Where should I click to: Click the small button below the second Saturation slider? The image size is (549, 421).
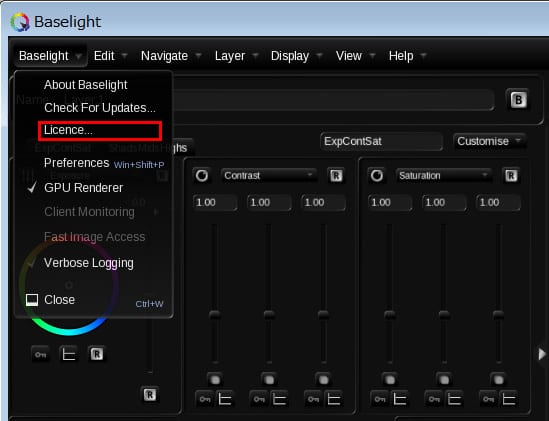[444, 379]
